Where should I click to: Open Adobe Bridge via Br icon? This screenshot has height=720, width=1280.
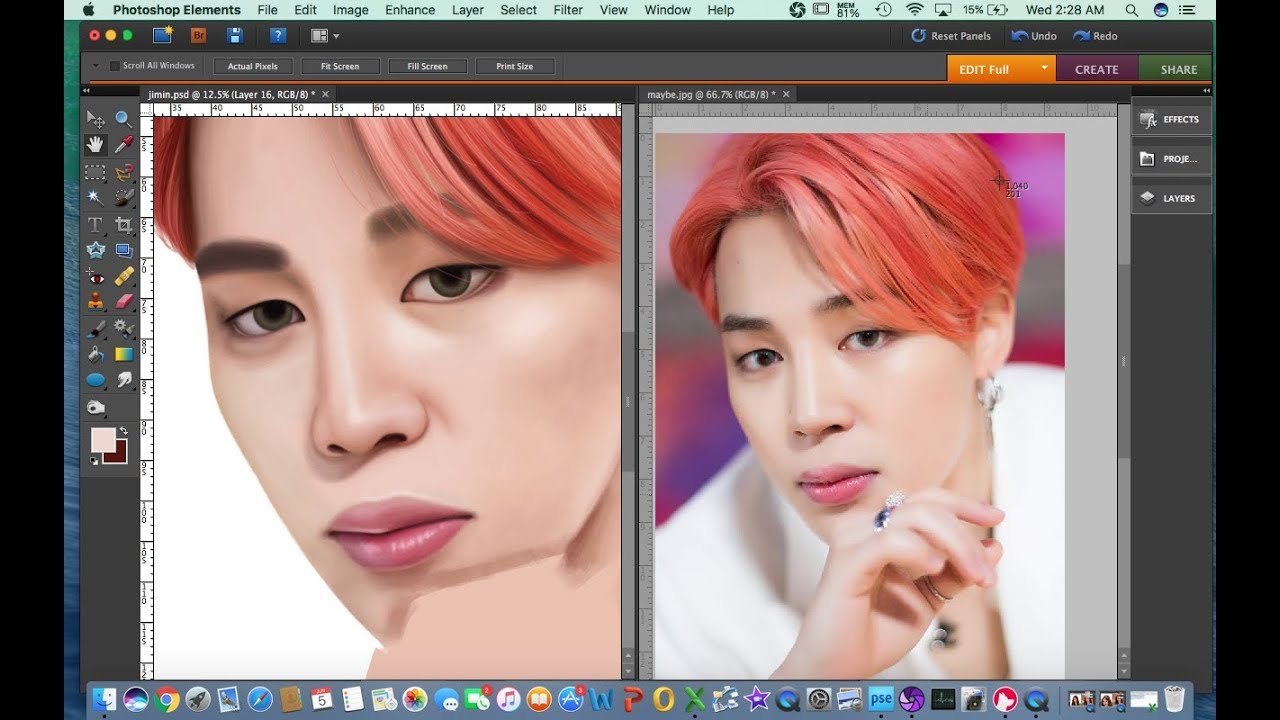pos(198,35)
